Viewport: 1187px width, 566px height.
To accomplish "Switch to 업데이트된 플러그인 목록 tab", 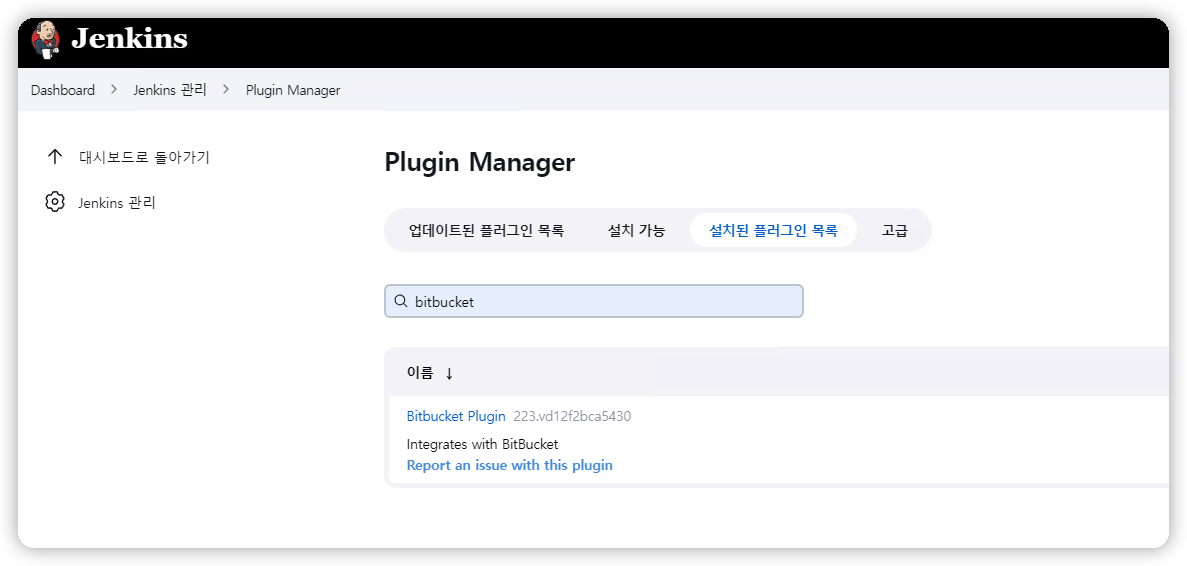I will tap(486, 231).
